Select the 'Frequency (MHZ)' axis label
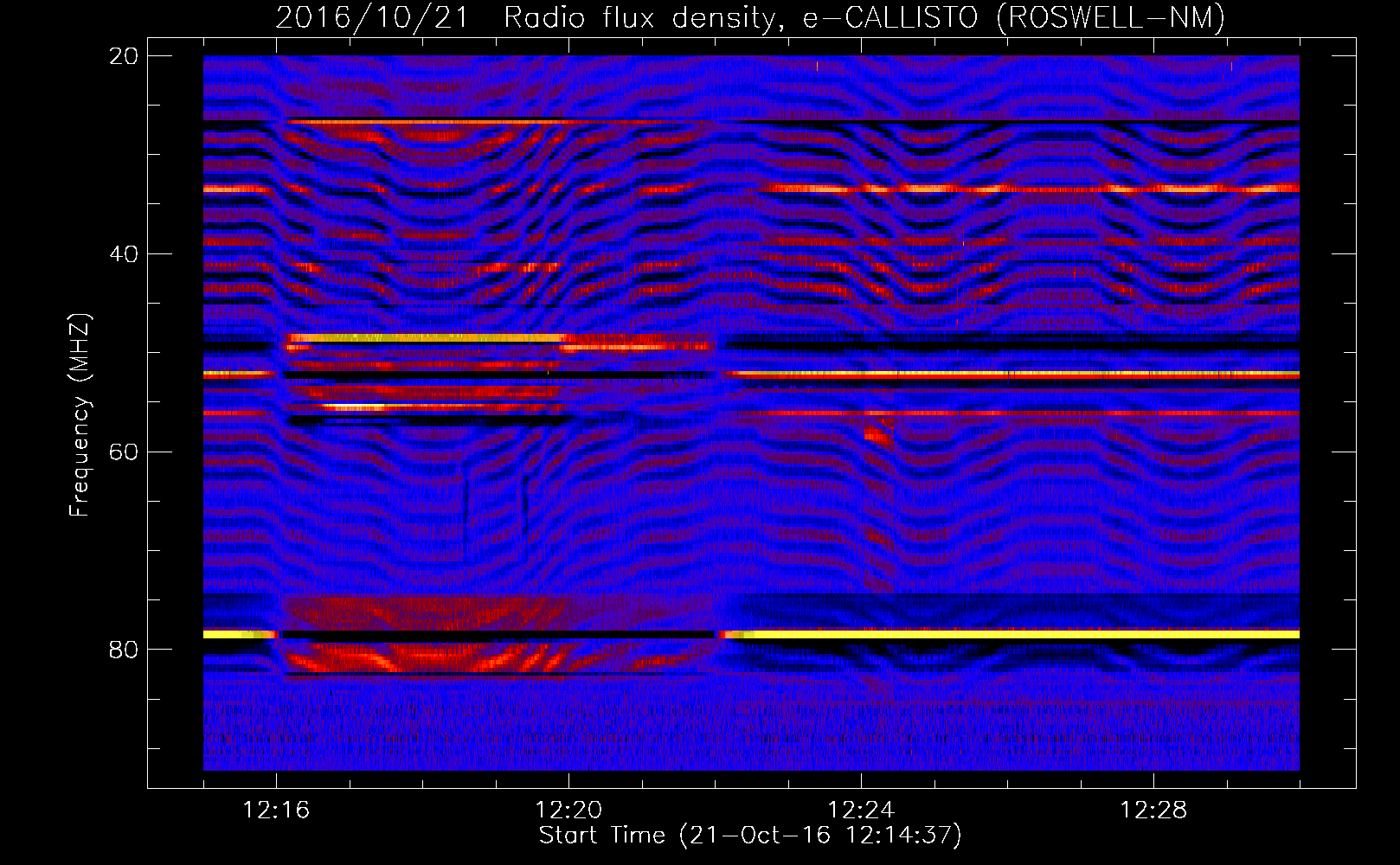Screen dimensions: 1400x865 [x=80, y=415]
